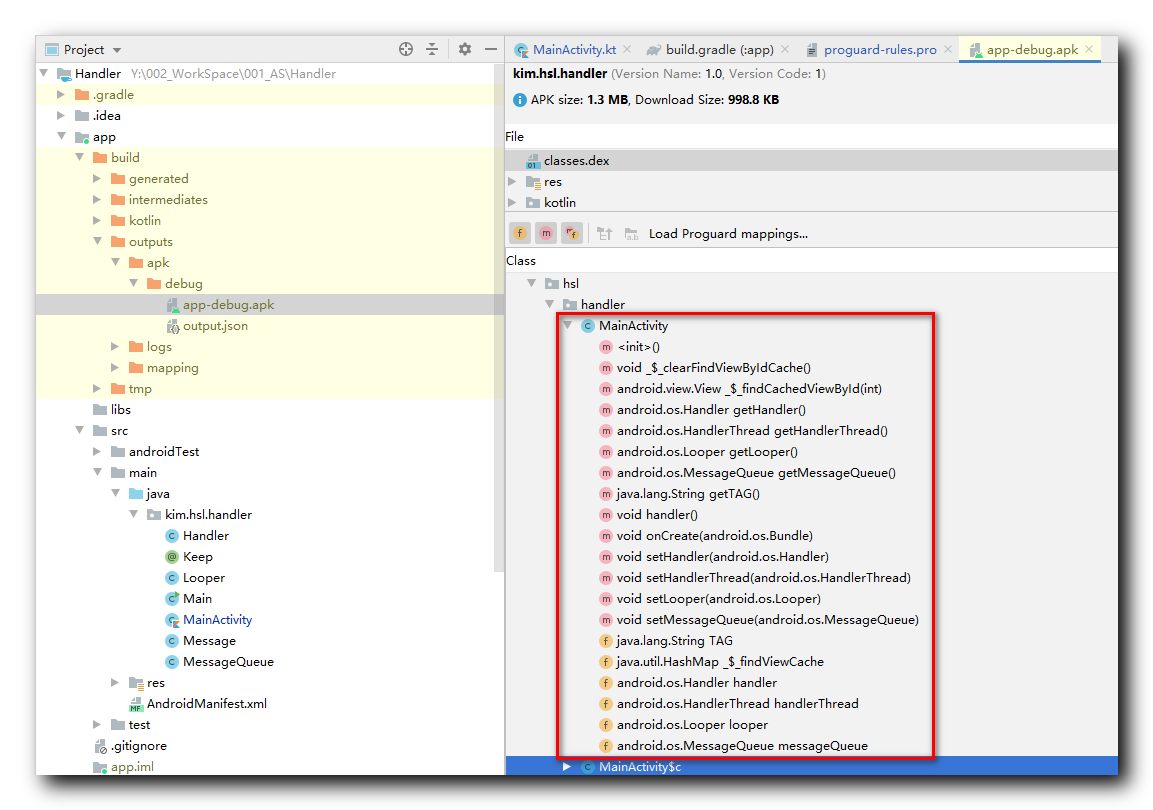Hide the Project tool window
The height and width of the screenshot is (810, 1153).
[490, 49]
